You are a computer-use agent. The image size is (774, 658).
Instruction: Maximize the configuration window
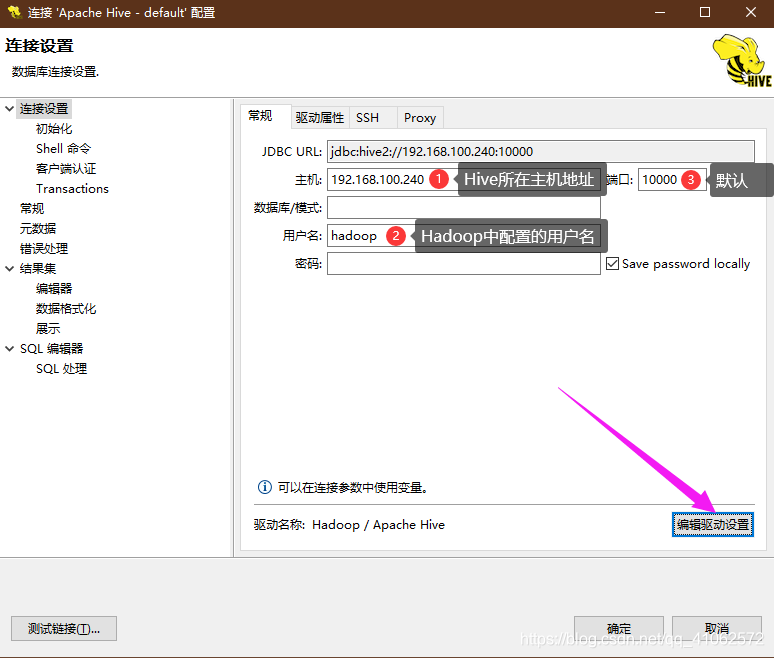705,12
